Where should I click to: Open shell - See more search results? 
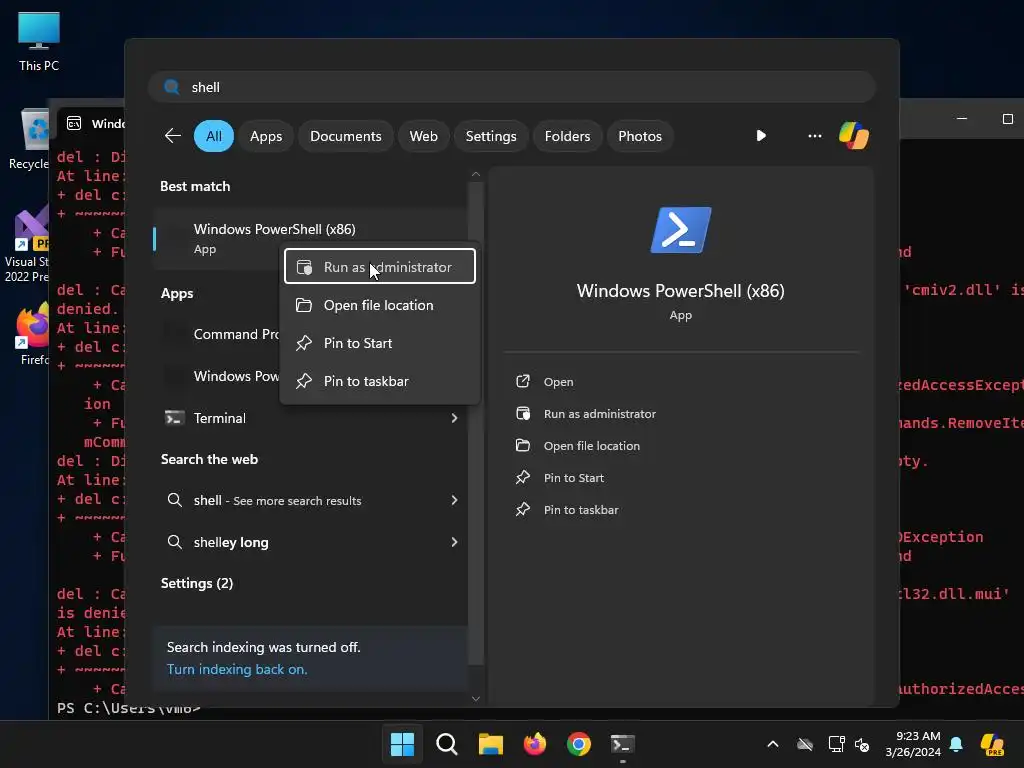[277, 500]
